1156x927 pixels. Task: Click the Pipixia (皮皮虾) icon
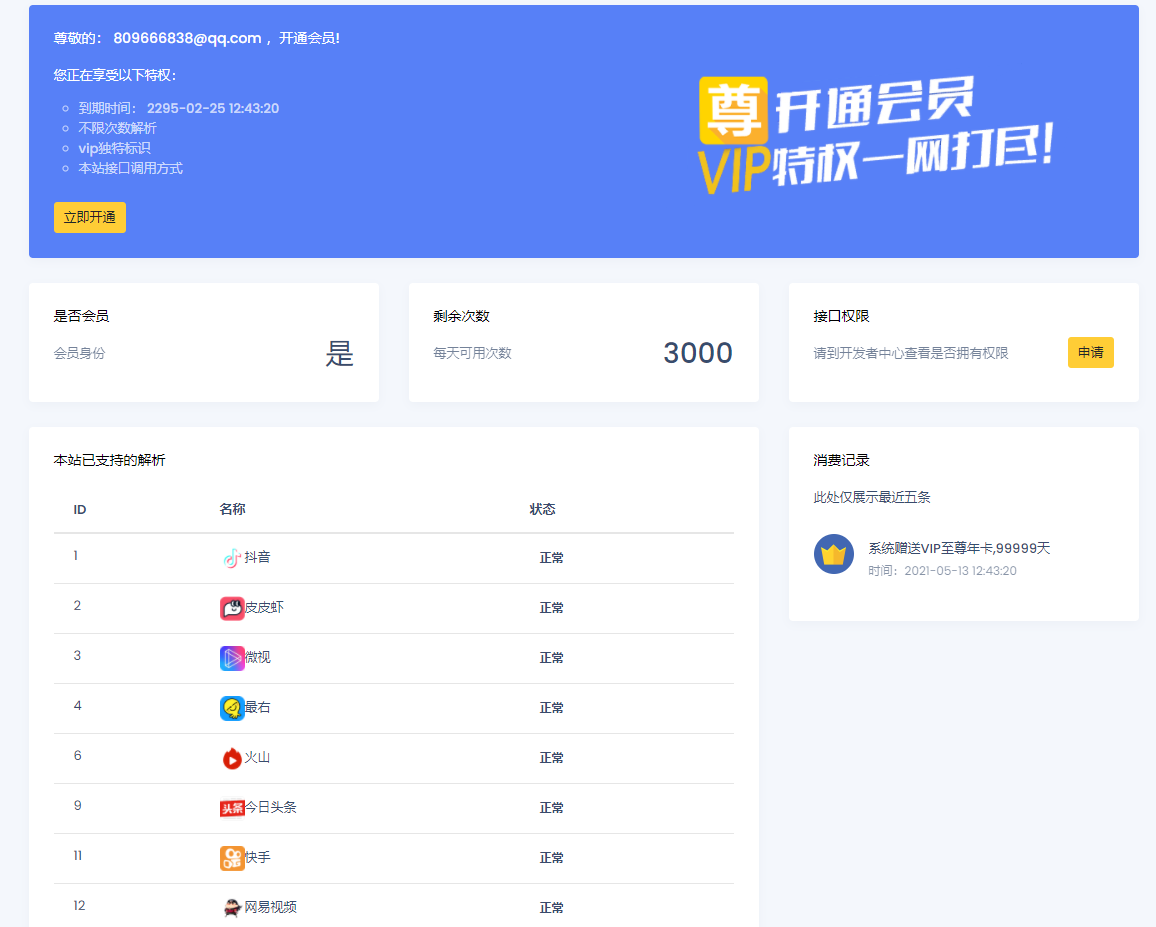[232, 608]
